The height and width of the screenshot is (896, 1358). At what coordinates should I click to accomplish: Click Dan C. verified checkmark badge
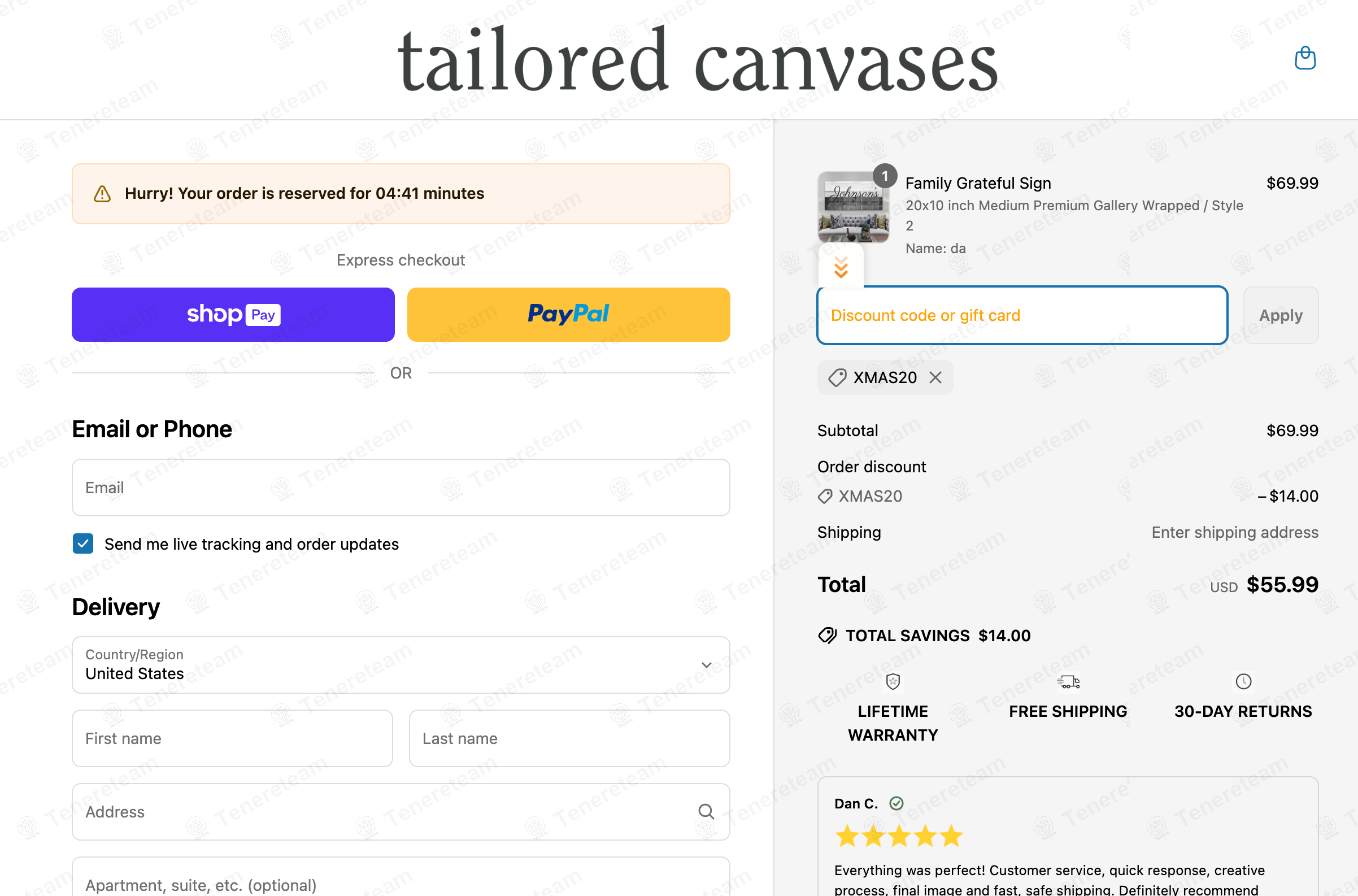896,803
